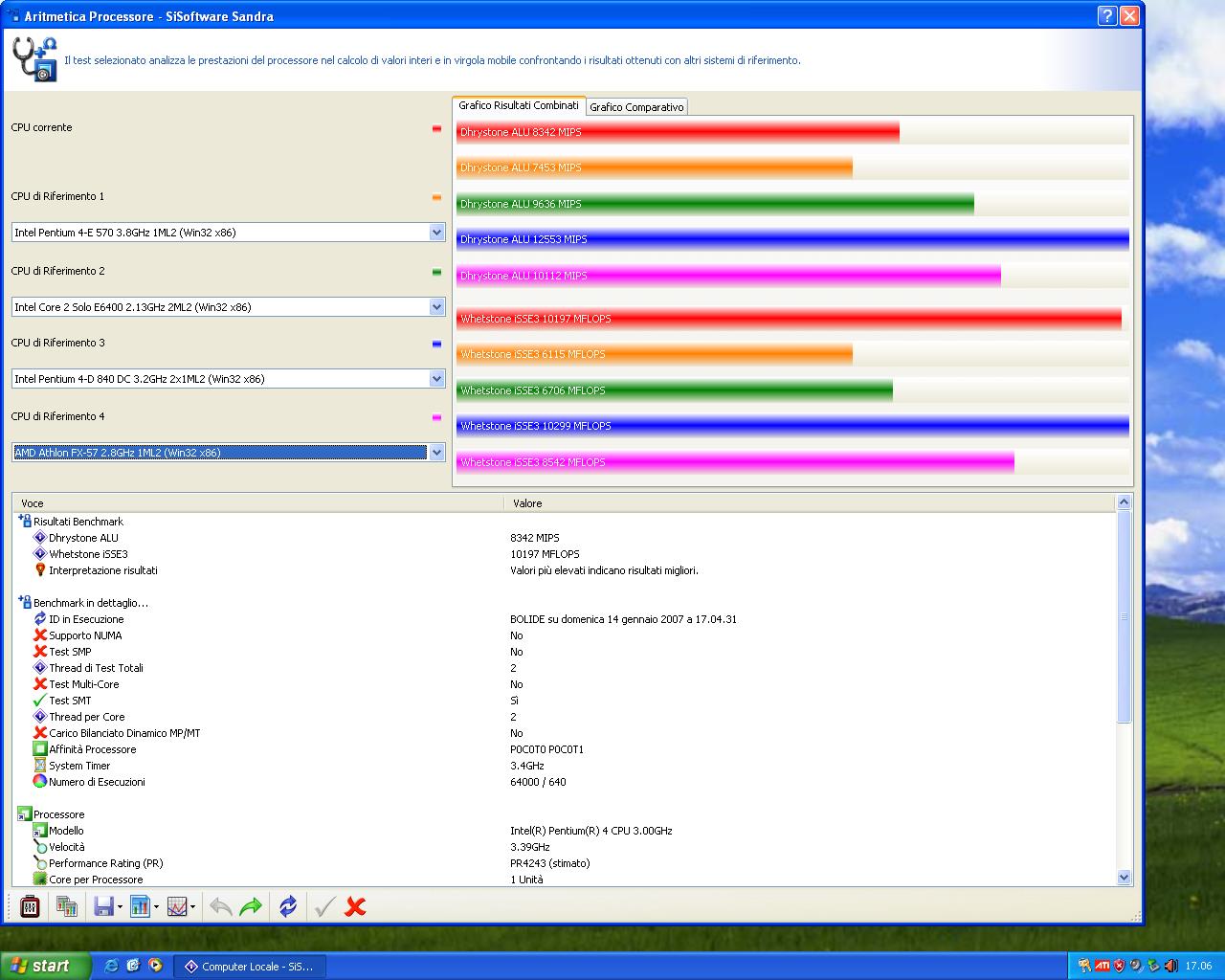Select the Test Multi-Core row
Image resolution: width=1225 pixels, height=980 pixels.
click(565, 684)
